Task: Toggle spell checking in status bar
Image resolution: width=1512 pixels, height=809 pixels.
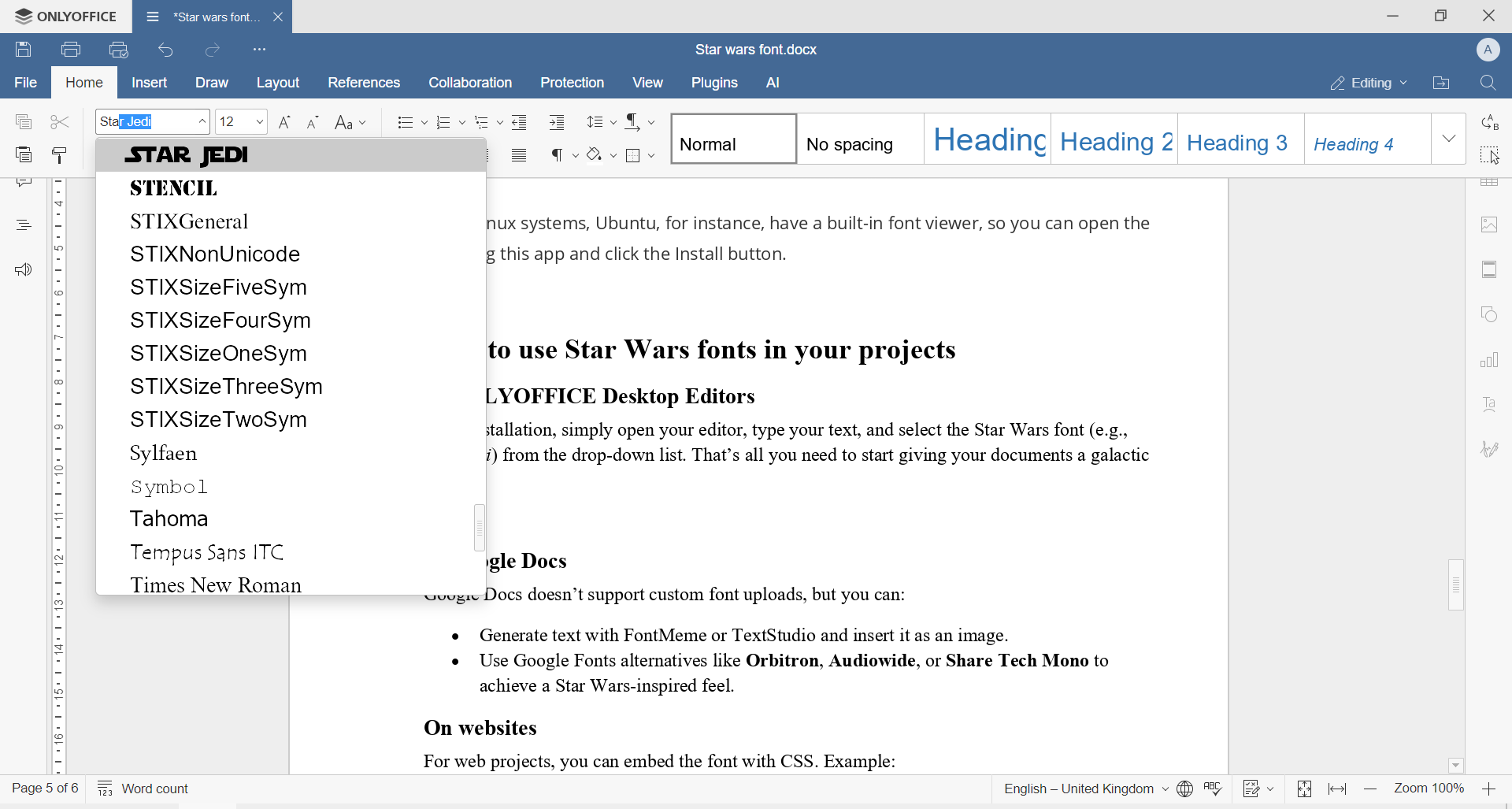Action: coord(1214,789)
